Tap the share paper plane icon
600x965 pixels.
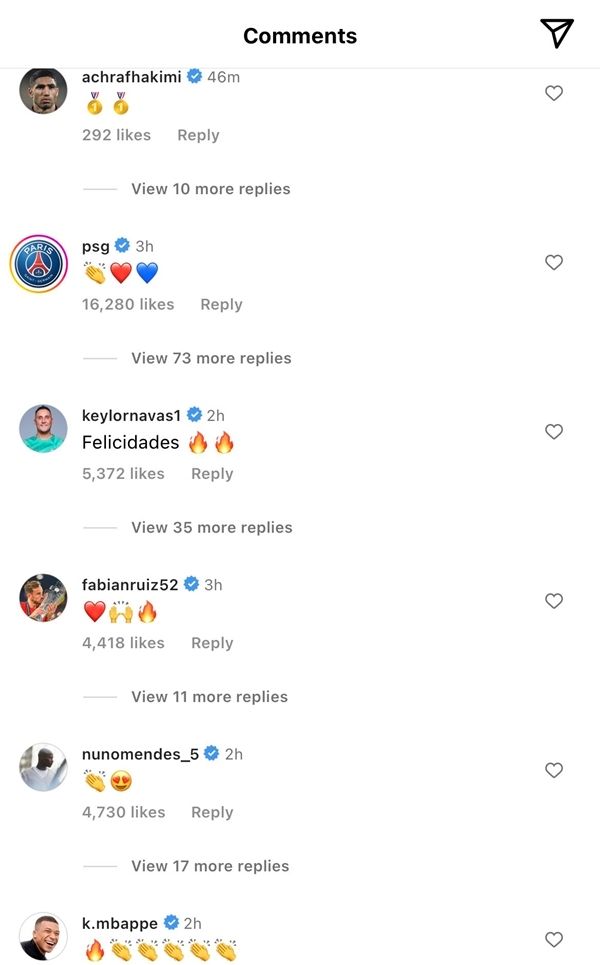pos(557,33)
